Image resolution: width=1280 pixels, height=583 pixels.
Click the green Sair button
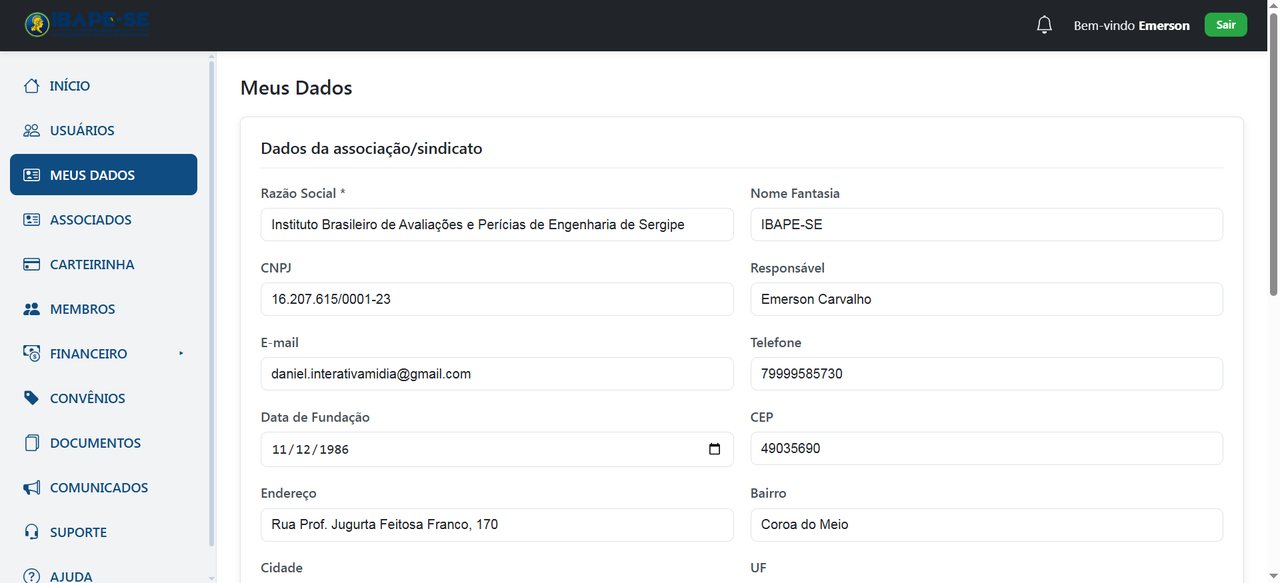[1225, 25]
